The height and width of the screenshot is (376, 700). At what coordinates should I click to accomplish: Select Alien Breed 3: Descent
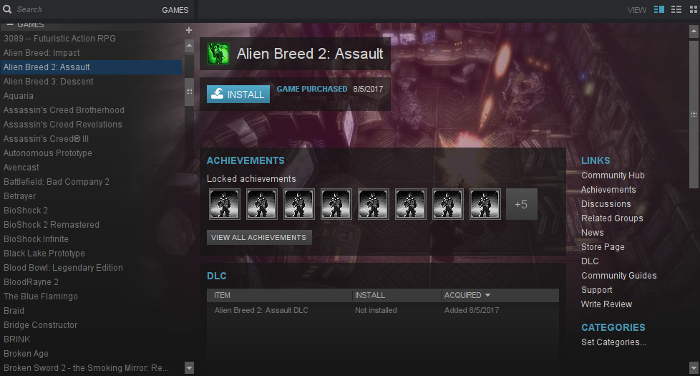[92, 81]
